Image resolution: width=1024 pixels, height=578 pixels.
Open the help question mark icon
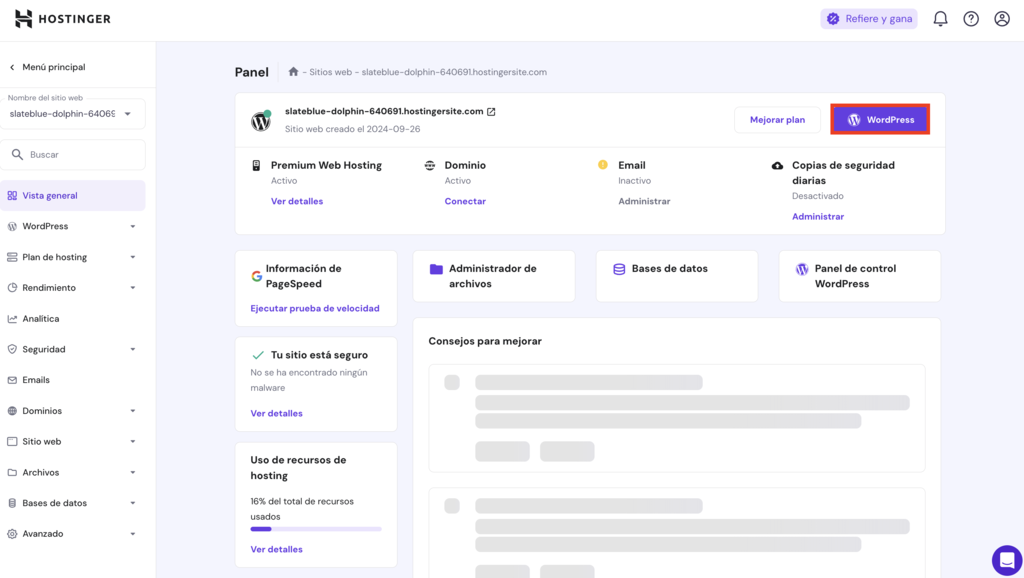coord(970,18)
